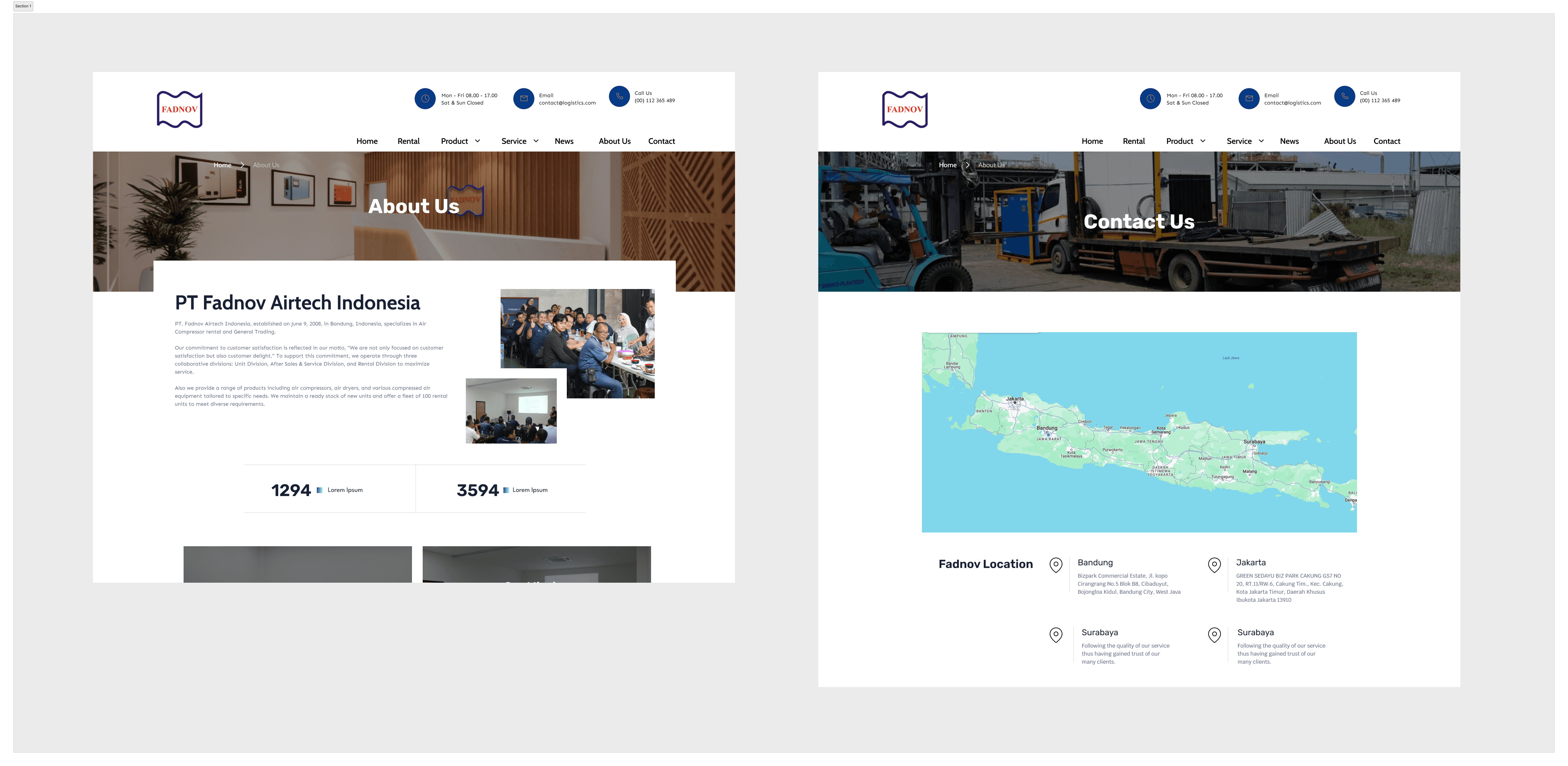This screenshot has height=766, width=1568.
Task: Expand Product dropdown on Contact Us page
Action: coord(1202,141)
